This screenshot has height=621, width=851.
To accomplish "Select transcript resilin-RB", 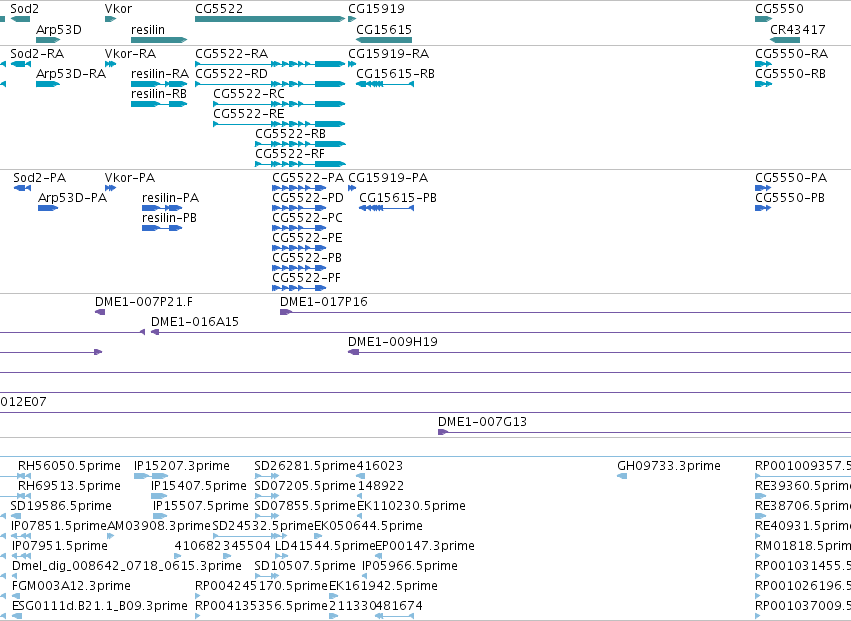I will [159, 104].
